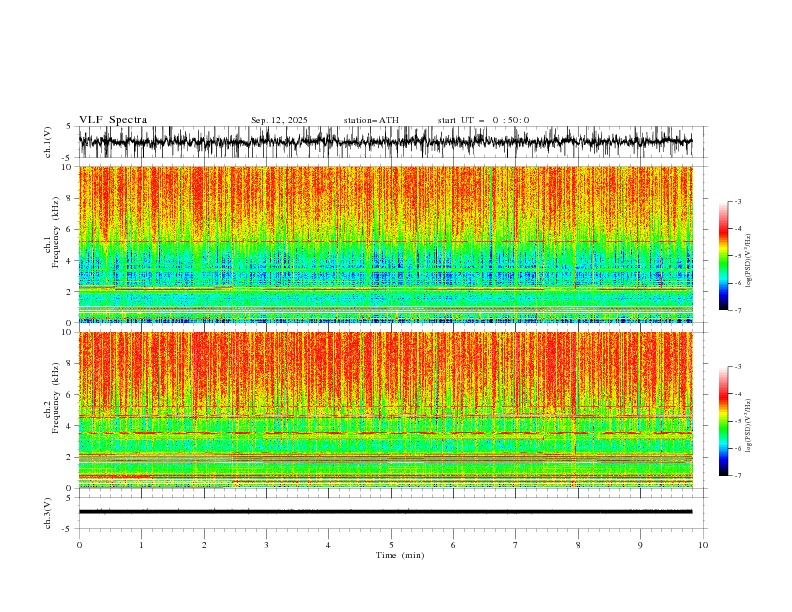
Task: Click the ch.1 color bar log(PSD) label
Action: coord(748,261)
